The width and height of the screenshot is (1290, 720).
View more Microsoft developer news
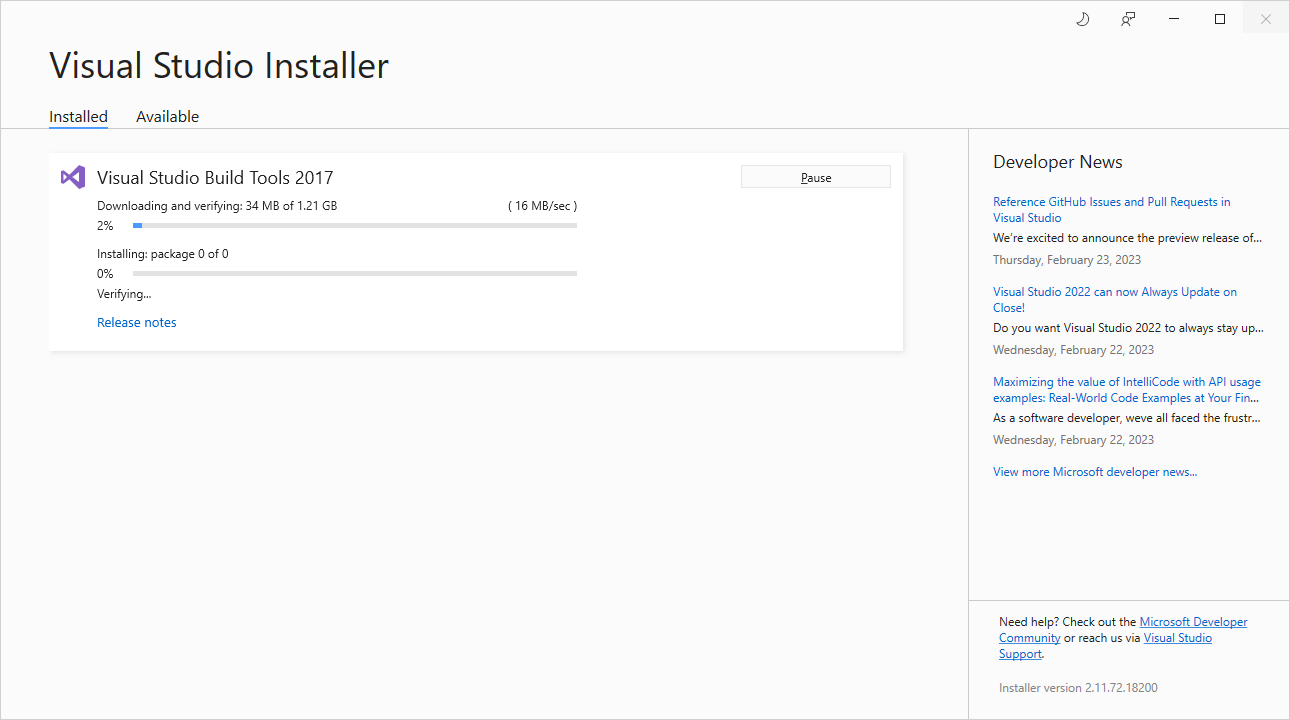pos(1095,472)
